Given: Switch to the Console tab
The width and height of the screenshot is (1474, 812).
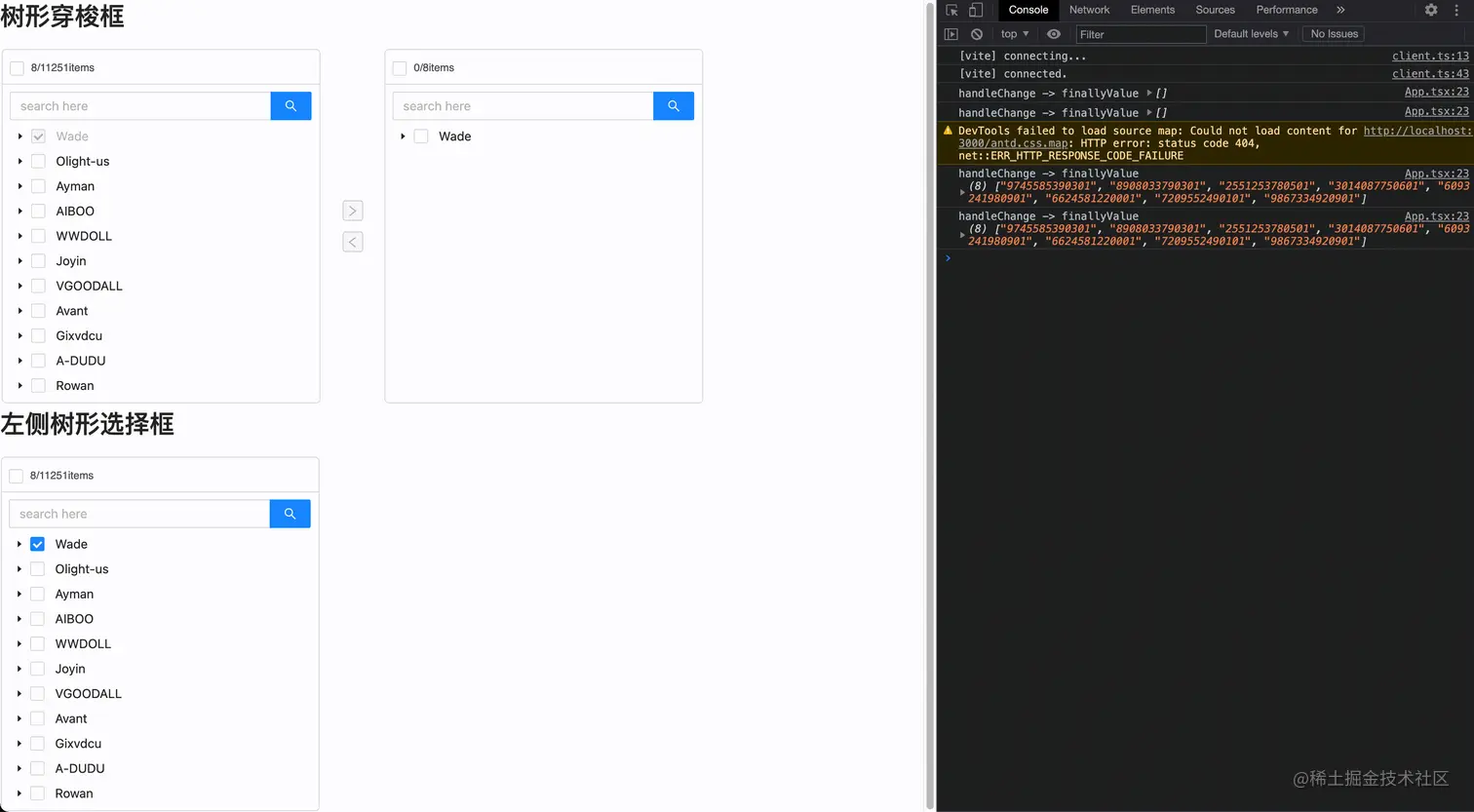Looking at the screenshot, I should [1028, 10].
